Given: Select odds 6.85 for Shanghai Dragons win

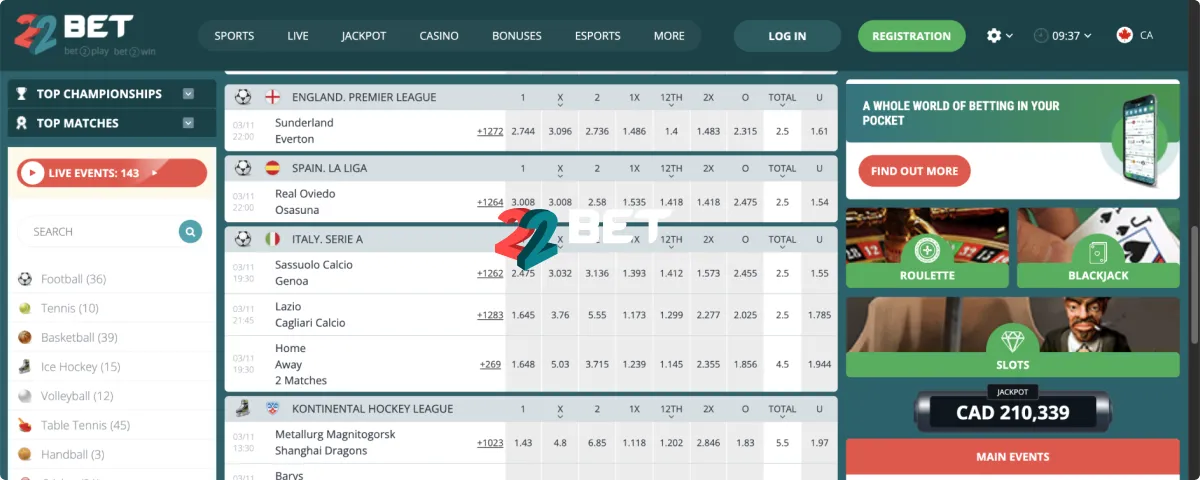Looking at the screenshot, I should coord(597,443).
